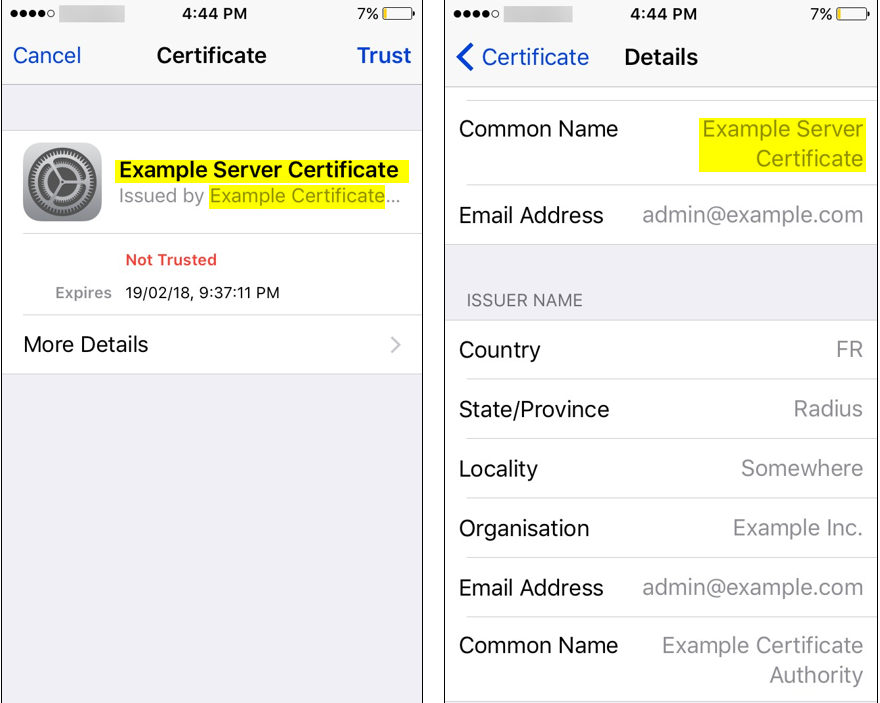Tap the 4:44 PM clock on right screen
This screenshot has width=880, height=703.
(x=663, y=13)
